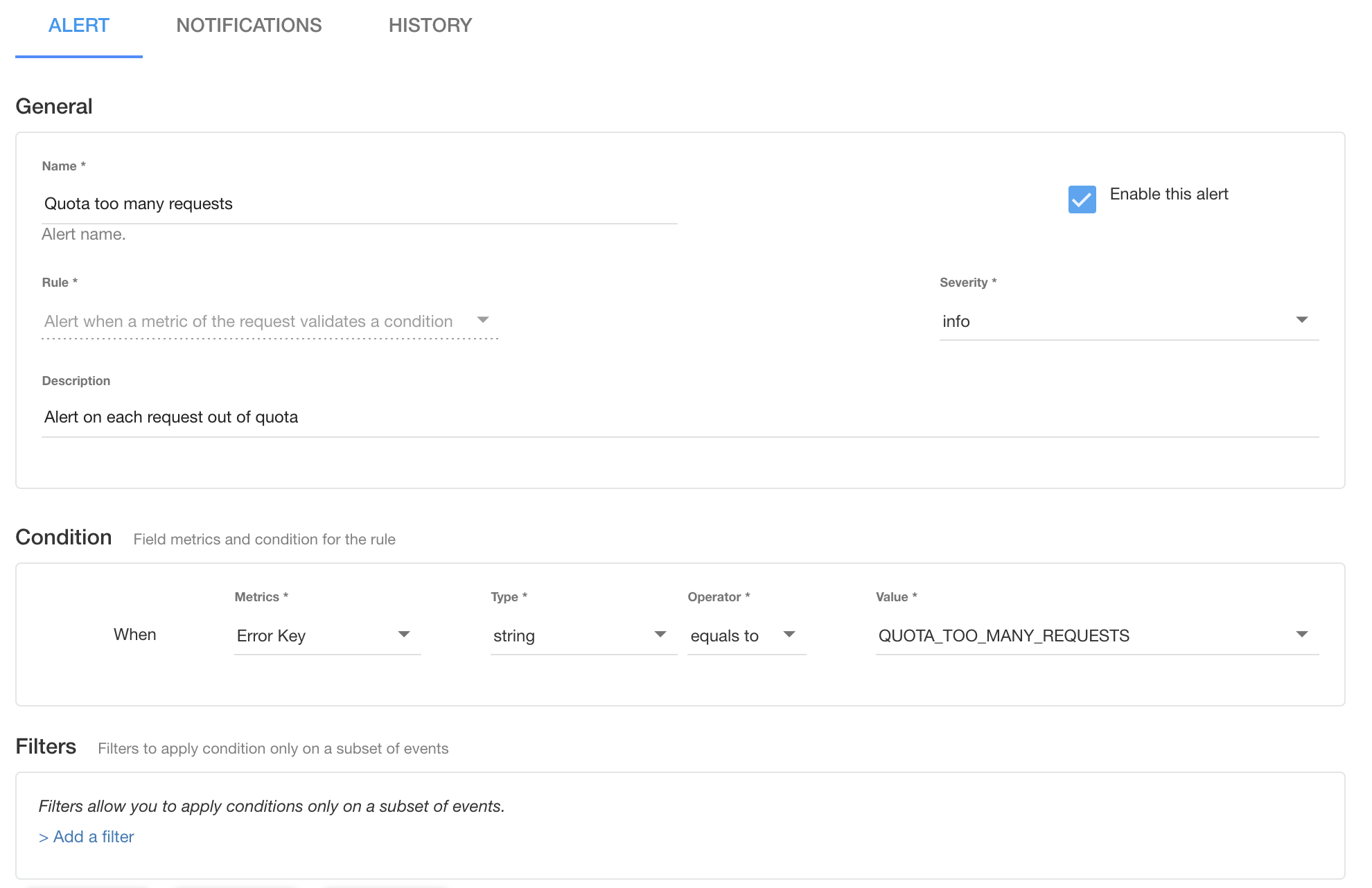This screenshot has height=888, width=1372.
Task: Open the string type dropdown
Action: (568, 636)
